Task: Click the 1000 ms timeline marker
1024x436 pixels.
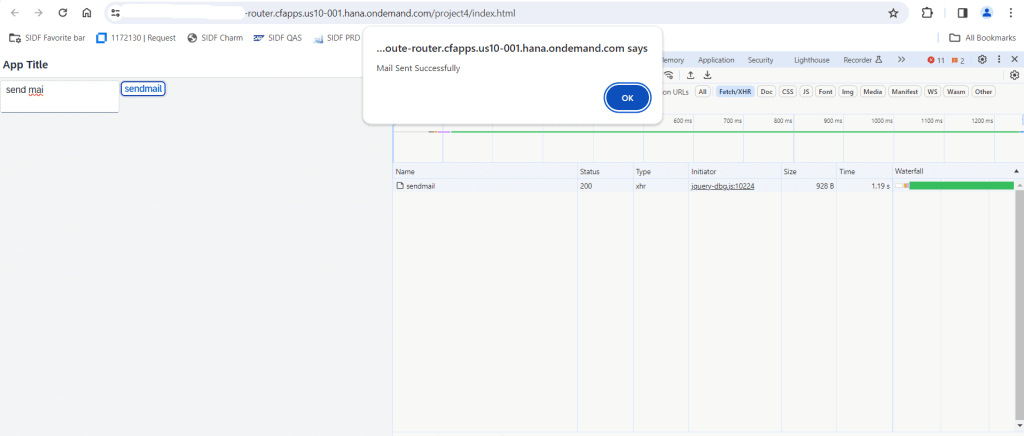Action: coord(881,121)
